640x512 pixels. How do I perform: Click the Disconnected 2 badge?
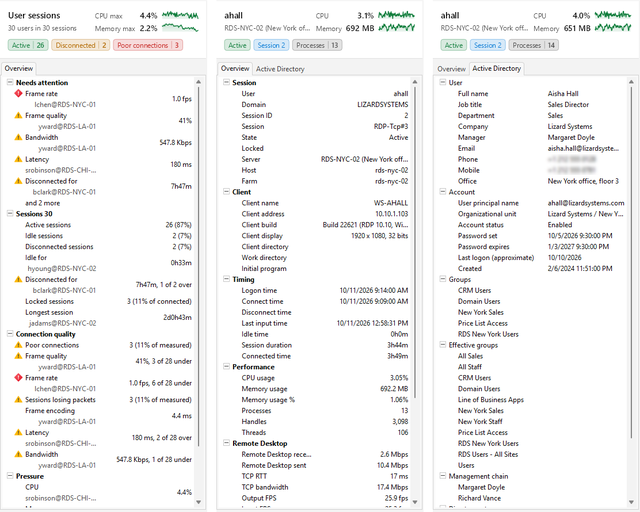[x=80, y=45]
